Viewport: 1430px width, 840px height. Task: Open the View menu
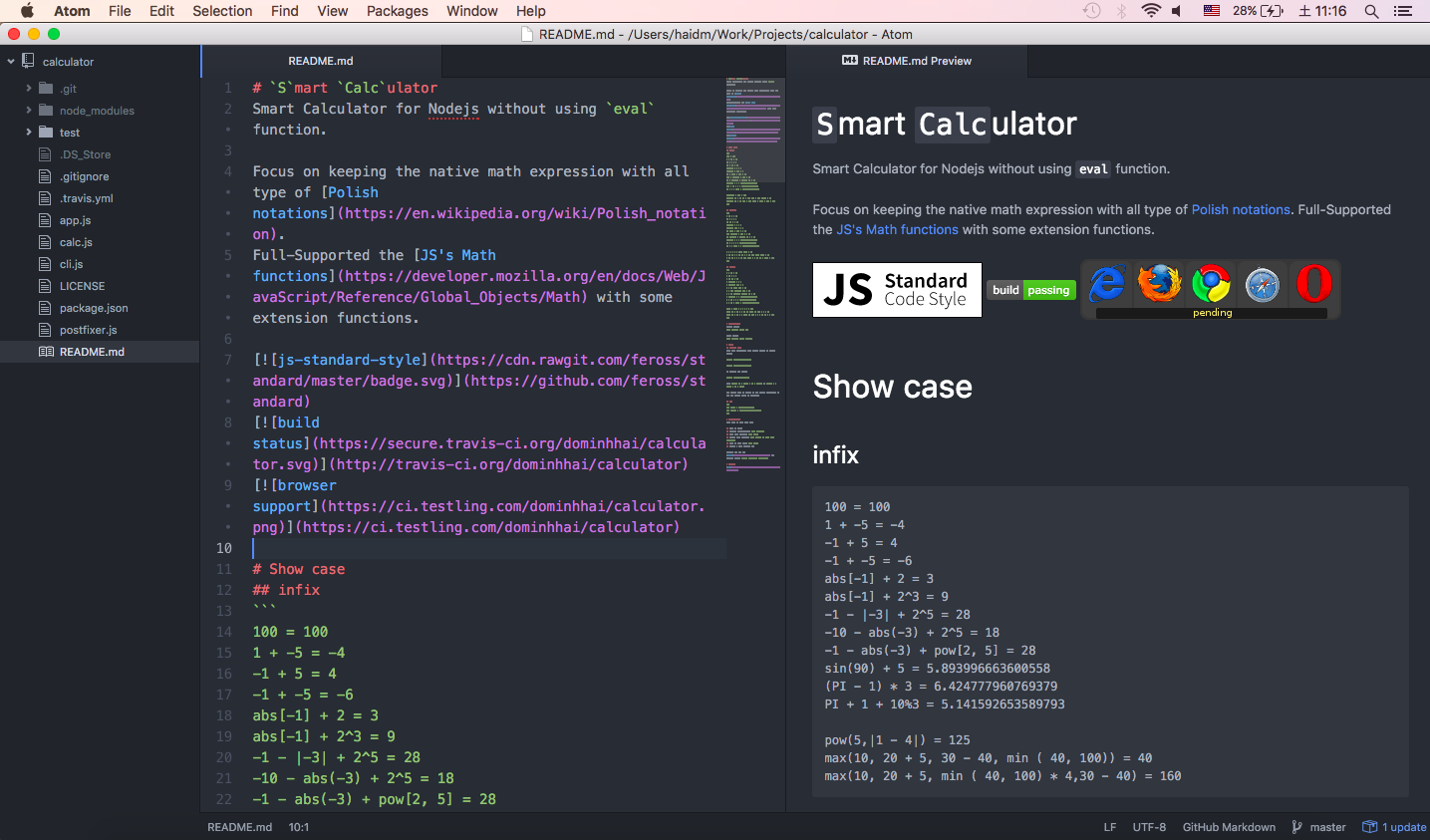(x=333, y=11)
